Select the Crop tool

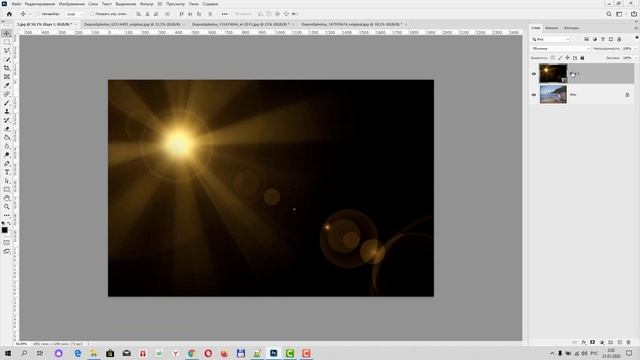pos(7,68)
